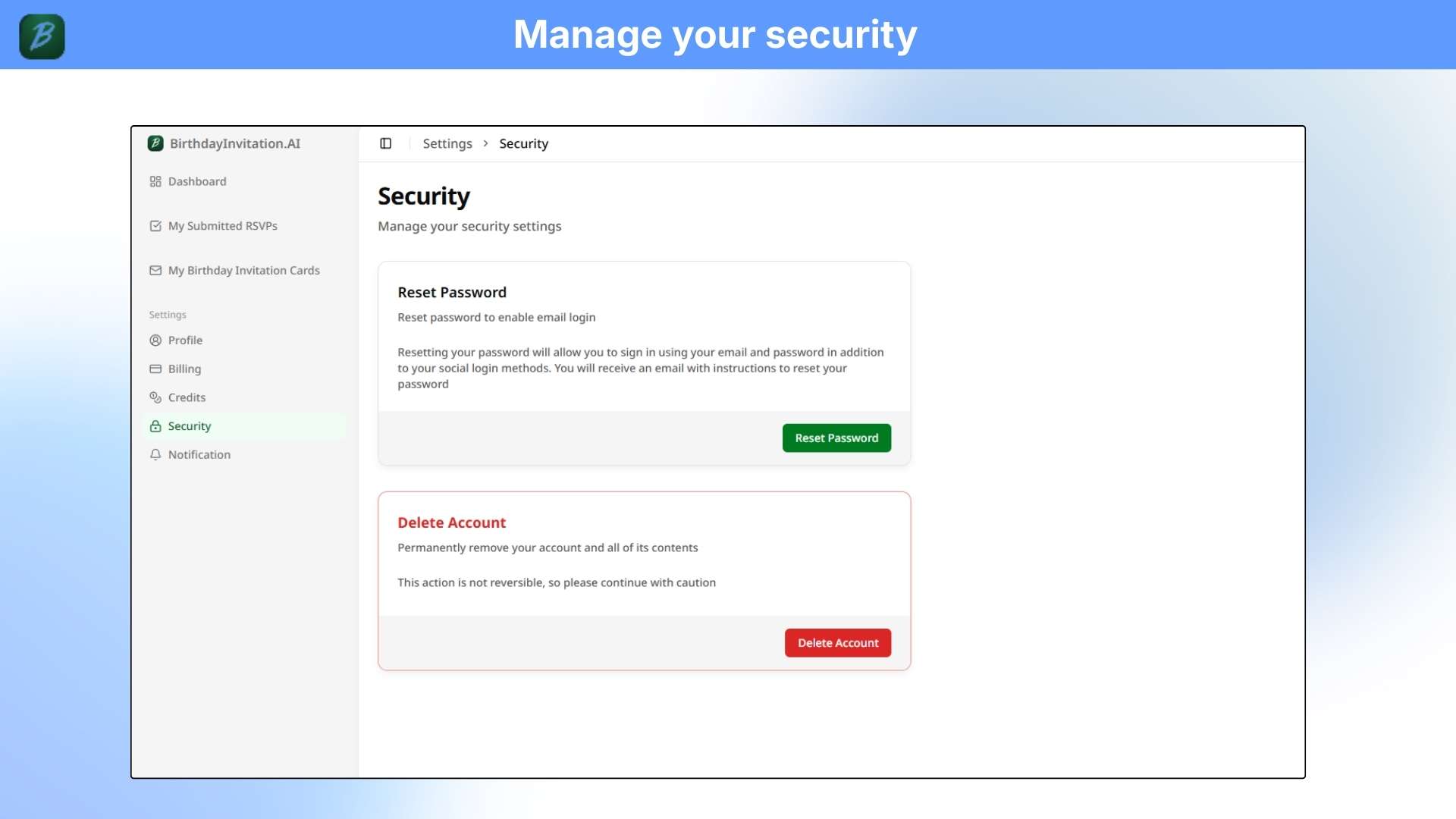Click the Security breadcrumb text
Image resolution: width=1456 pixels, height=819 pixels.
coord(523,143)
